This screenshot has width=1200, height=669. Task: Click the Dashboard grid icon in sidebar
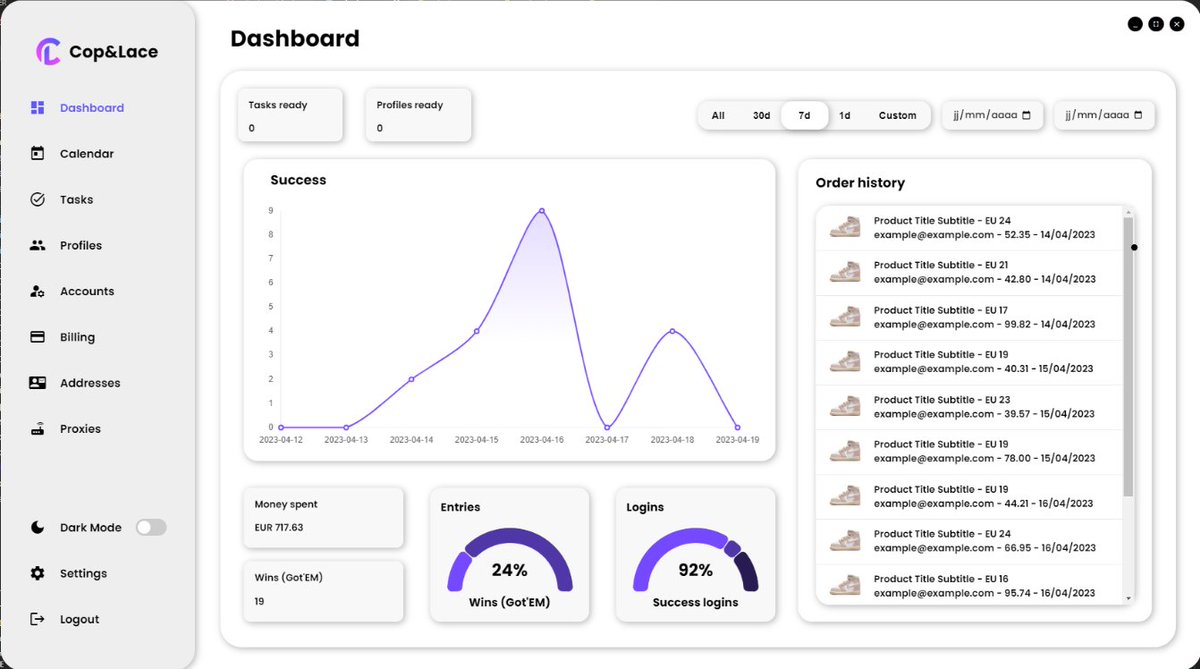(x=38, y=108)
